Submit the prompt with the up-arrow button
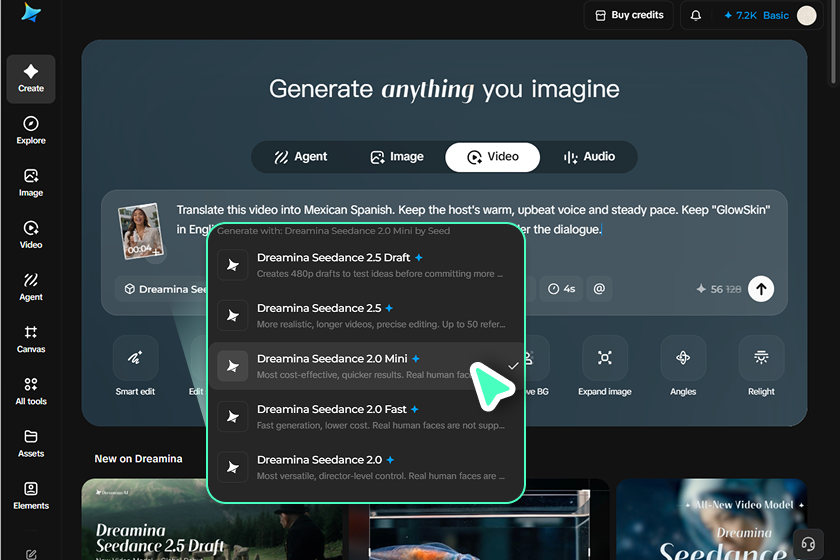 761,289
